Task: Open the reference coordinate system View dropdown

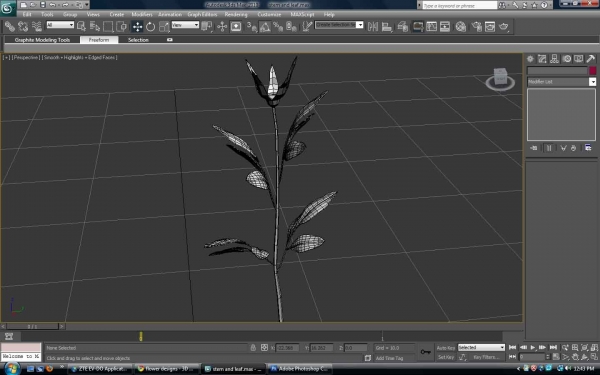Action: [x=185, y=25]
